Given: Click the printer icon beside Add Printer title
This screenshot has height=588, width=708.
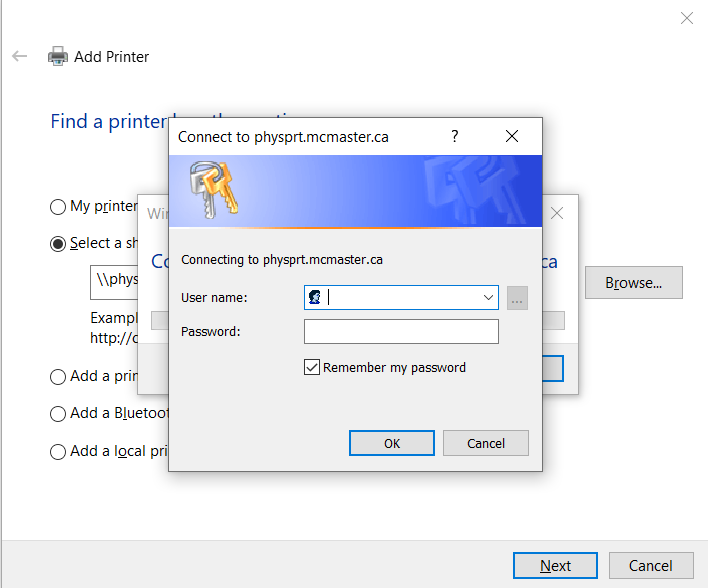Looking at the screenshot, I should coord(58,57).
